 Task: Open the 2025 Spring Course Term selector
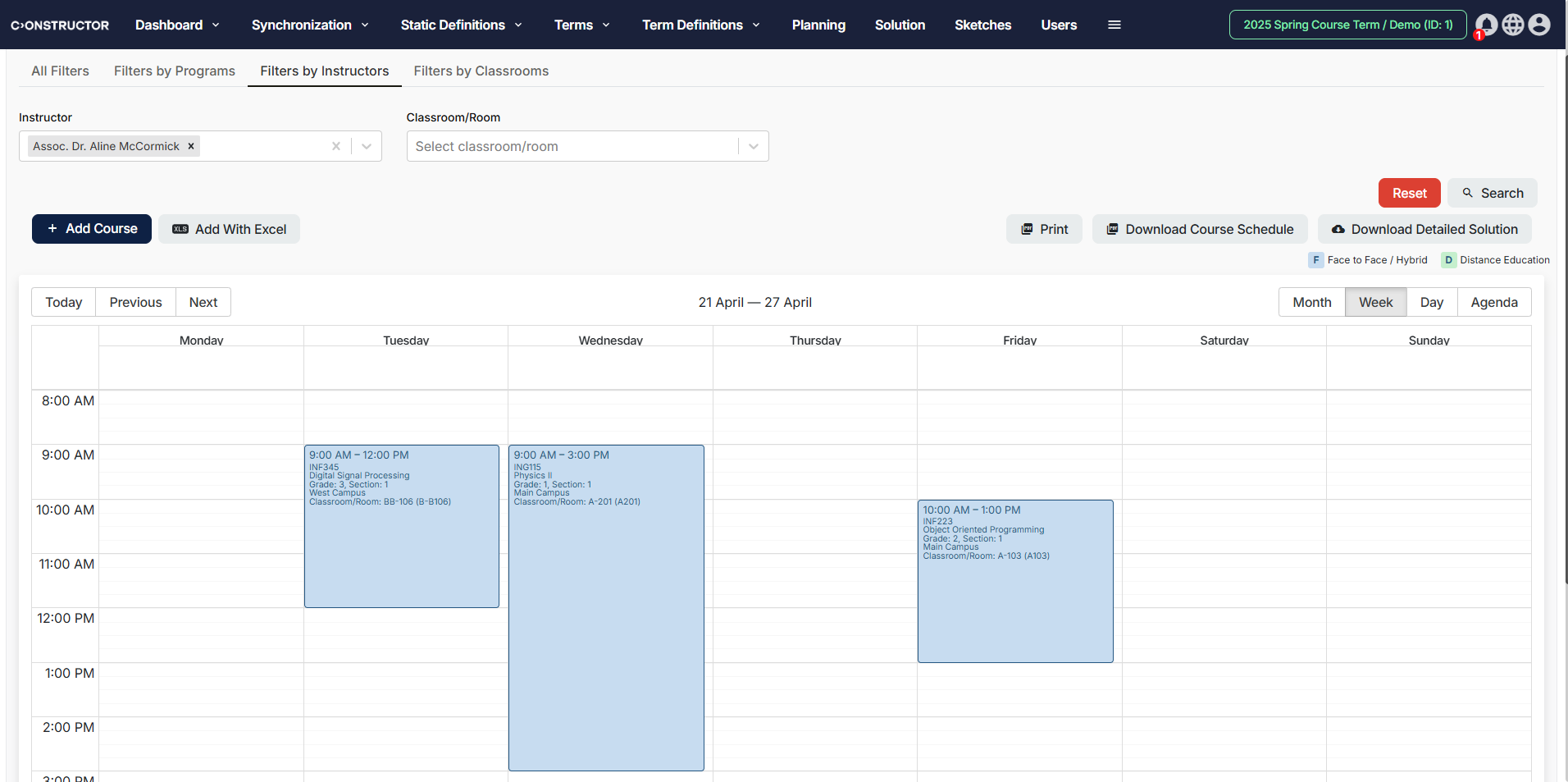click(x=1347, y=25)
